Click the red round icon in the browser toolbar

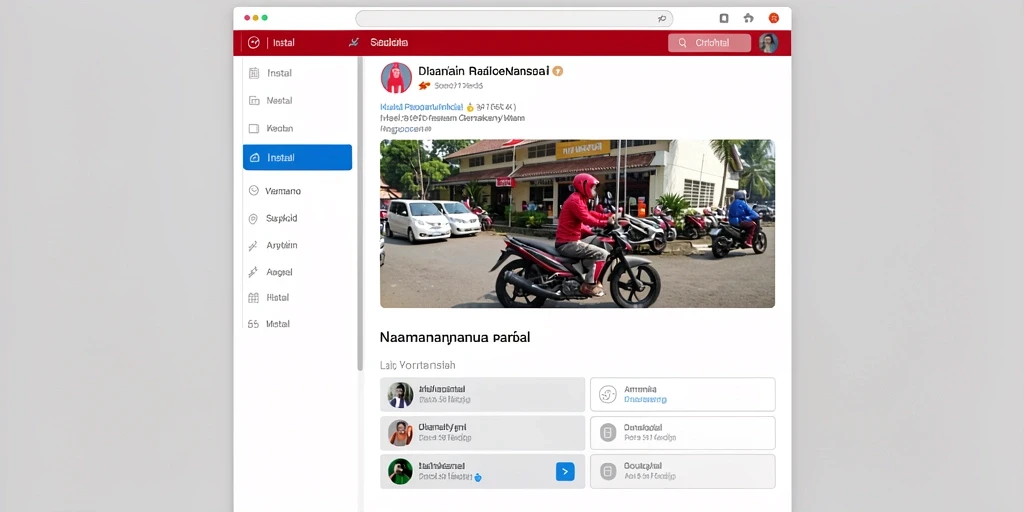click(774, 18)
